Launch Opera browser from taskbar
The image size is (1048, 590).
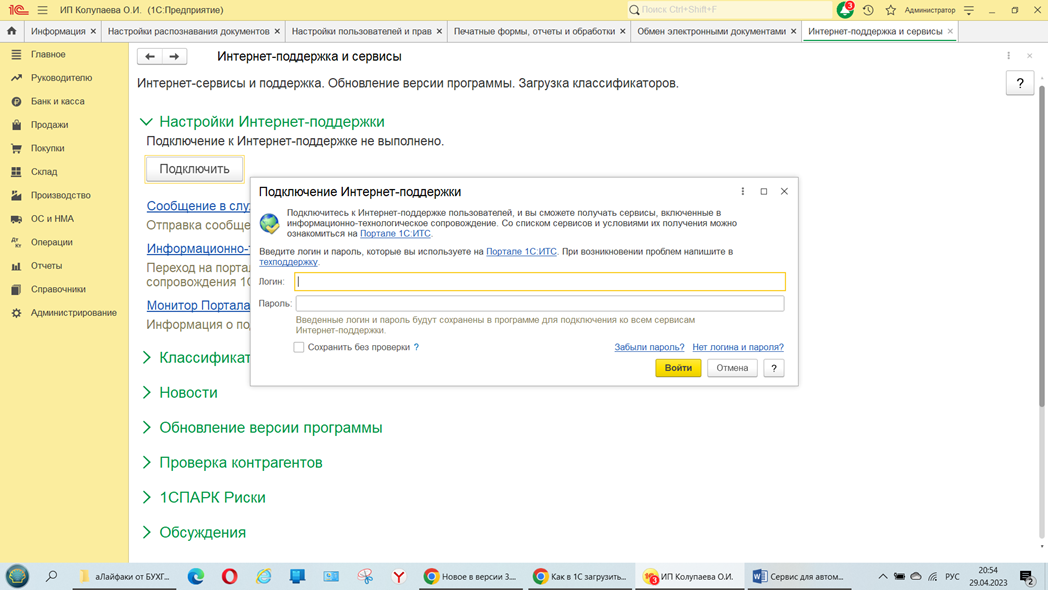click(229, 576)
